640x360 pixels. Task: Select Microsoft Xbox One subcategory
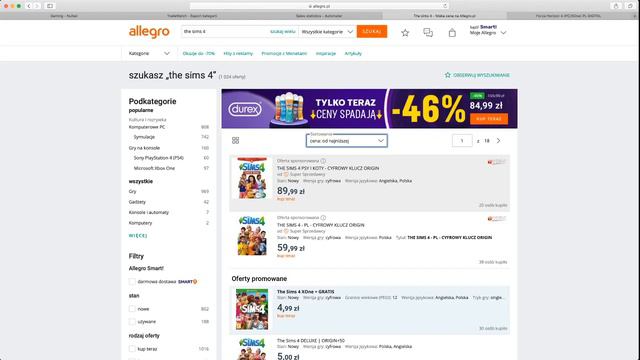pyautogui.click(x=154, y=168)
